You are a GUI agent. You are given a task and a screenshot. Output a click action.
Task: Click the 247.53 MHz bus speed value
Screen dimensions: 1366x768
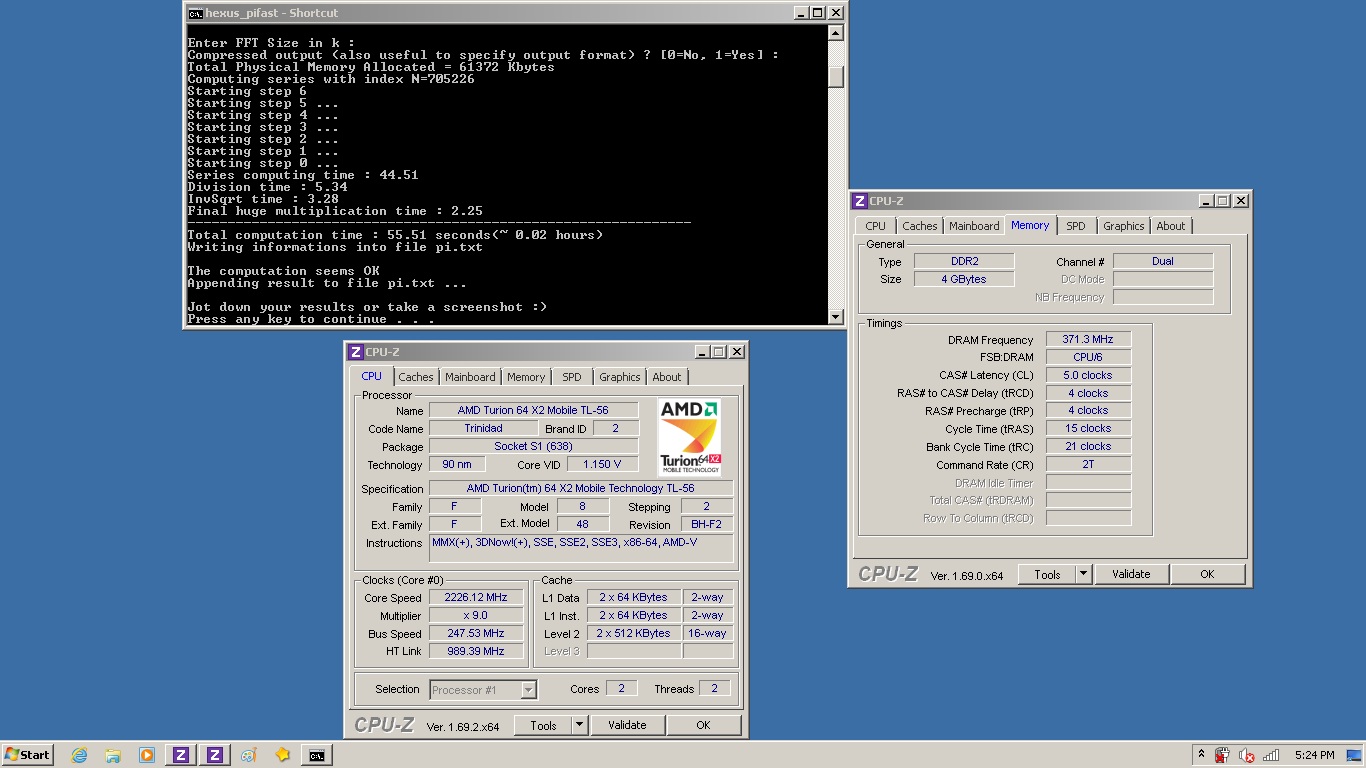[476, 633]
